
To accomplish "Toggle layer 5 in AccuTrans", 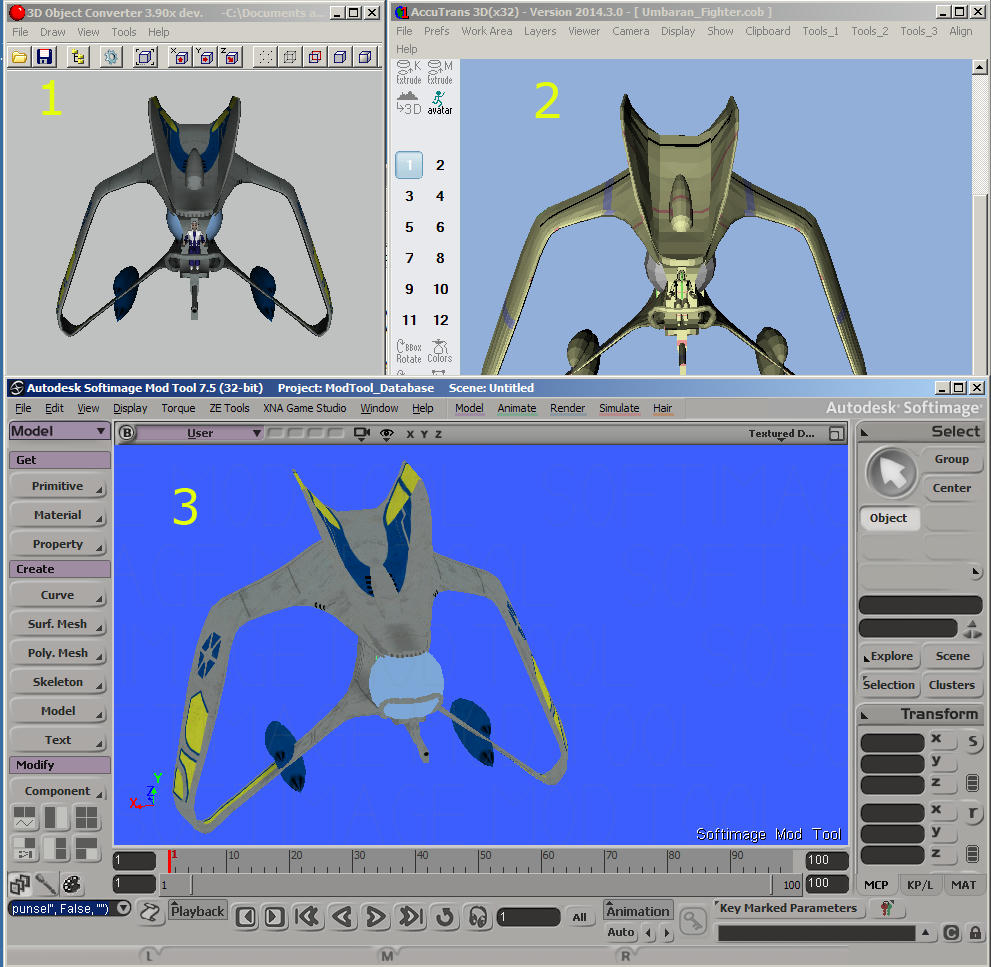I will 409,227.
